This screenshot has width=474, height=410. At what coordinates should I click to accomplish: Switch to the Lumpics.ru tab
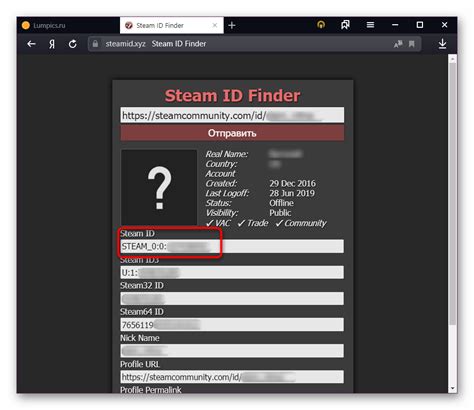click(x=68, y=25)
